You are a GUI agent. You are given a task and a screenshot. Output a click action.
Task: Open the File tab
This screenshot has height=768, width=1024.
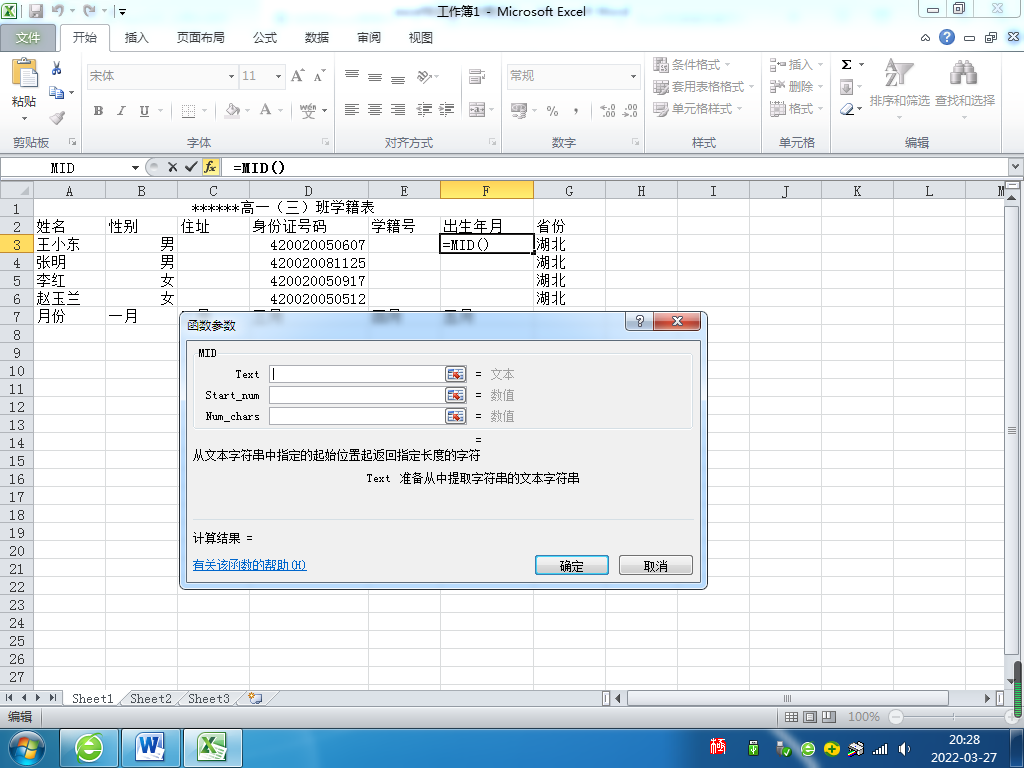27,37
